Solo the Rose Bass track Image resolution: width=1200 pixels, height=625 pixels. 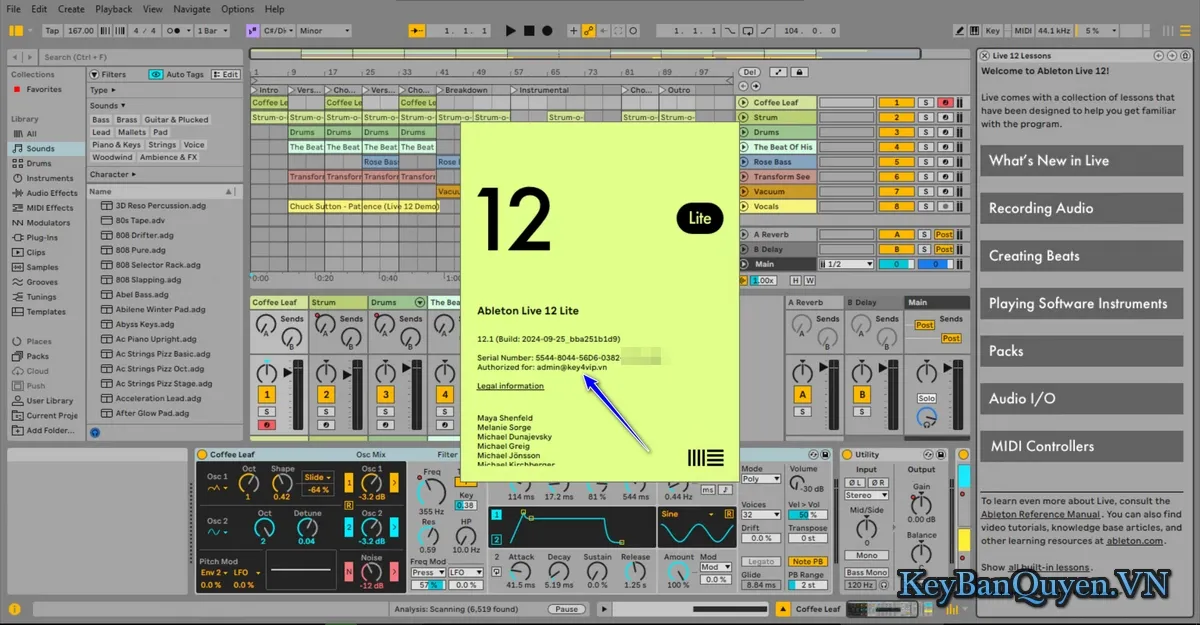point(926,162)
